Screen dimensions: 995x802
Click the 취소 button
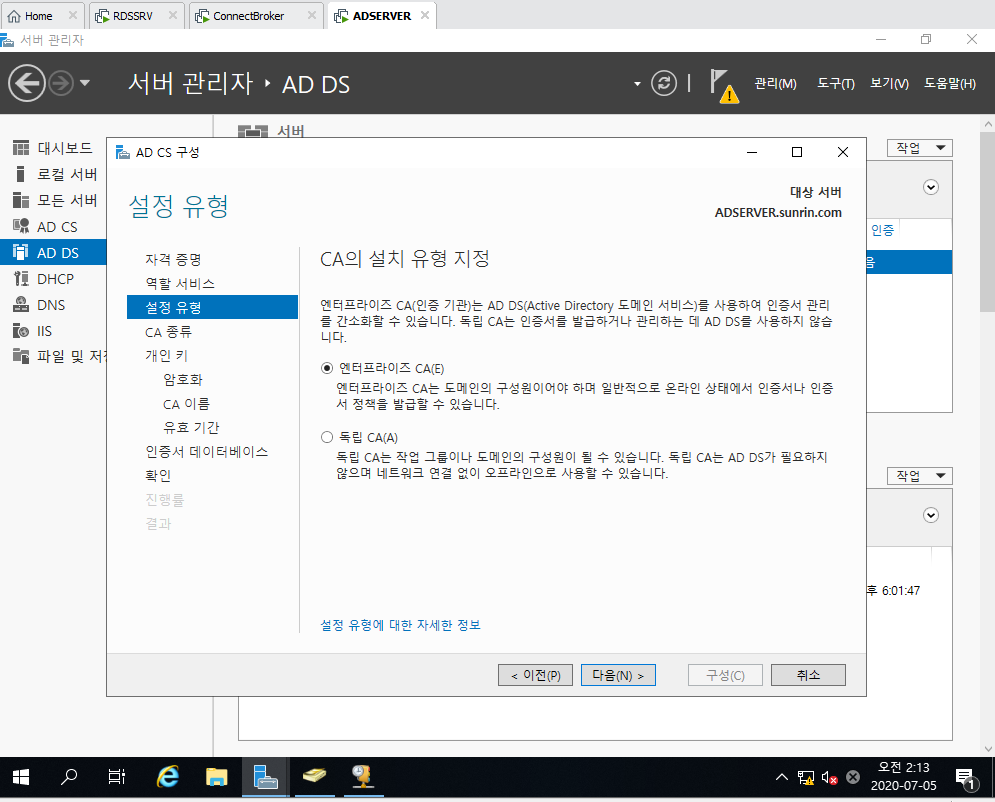[x=808, y=675]
